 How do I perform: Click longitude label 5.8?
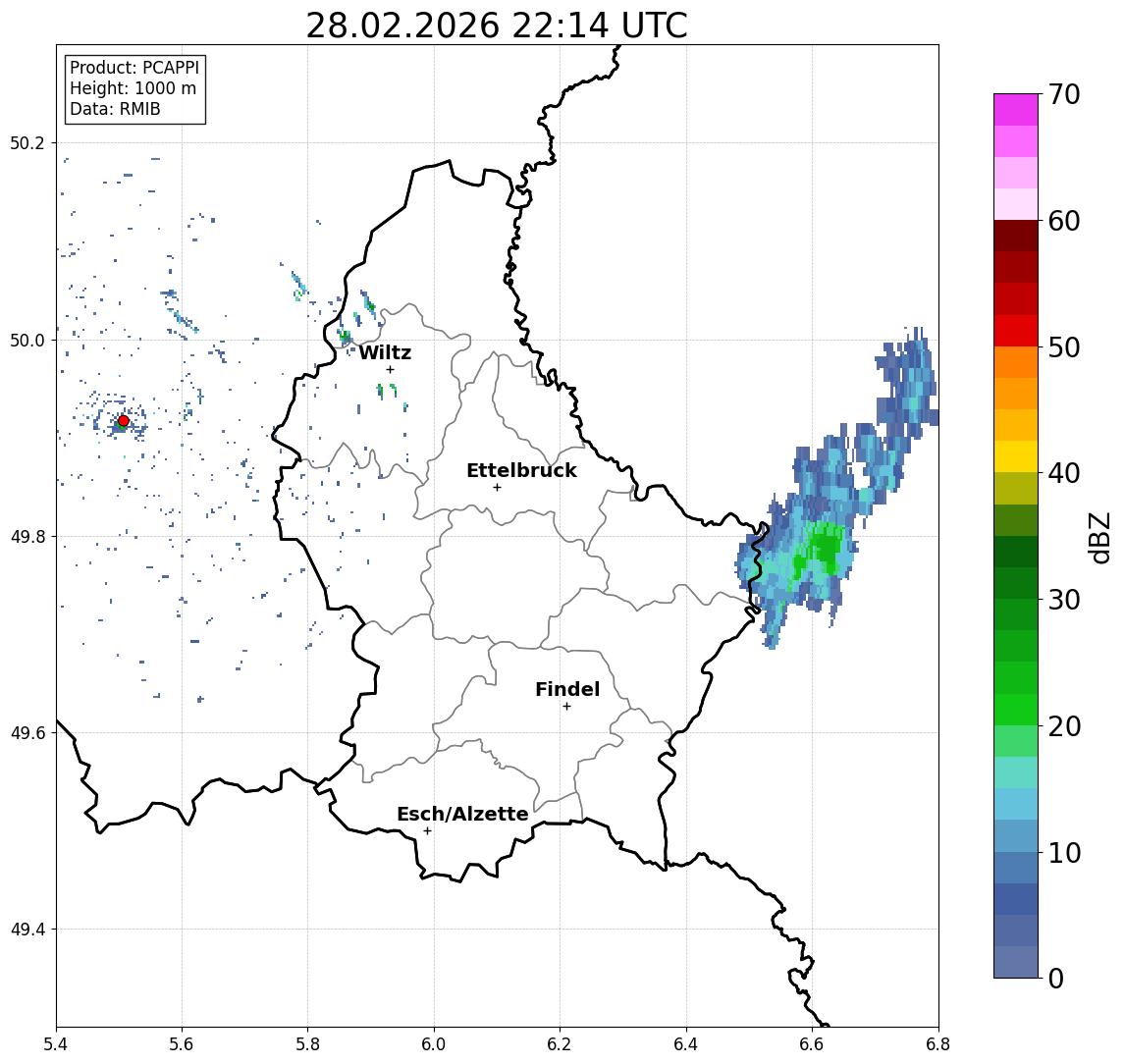coord(307,1044)
